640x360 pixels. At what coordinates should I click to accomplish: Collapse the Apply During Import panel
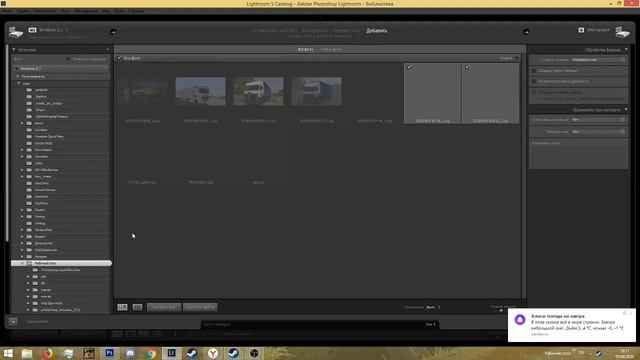pyautogui.click(x=626, y=110)
